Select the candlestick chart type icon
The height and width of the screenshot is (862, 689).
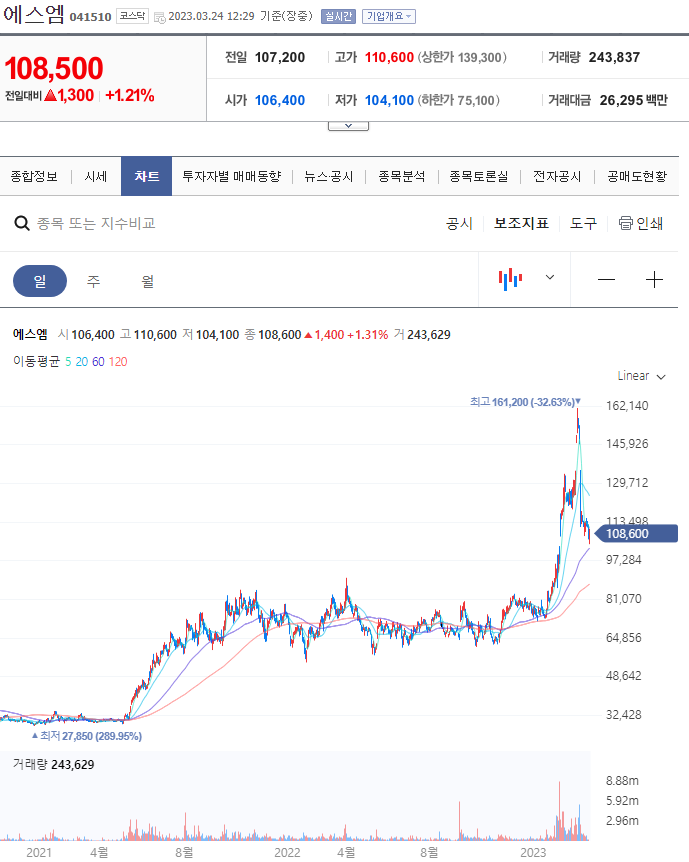[510, 279]
